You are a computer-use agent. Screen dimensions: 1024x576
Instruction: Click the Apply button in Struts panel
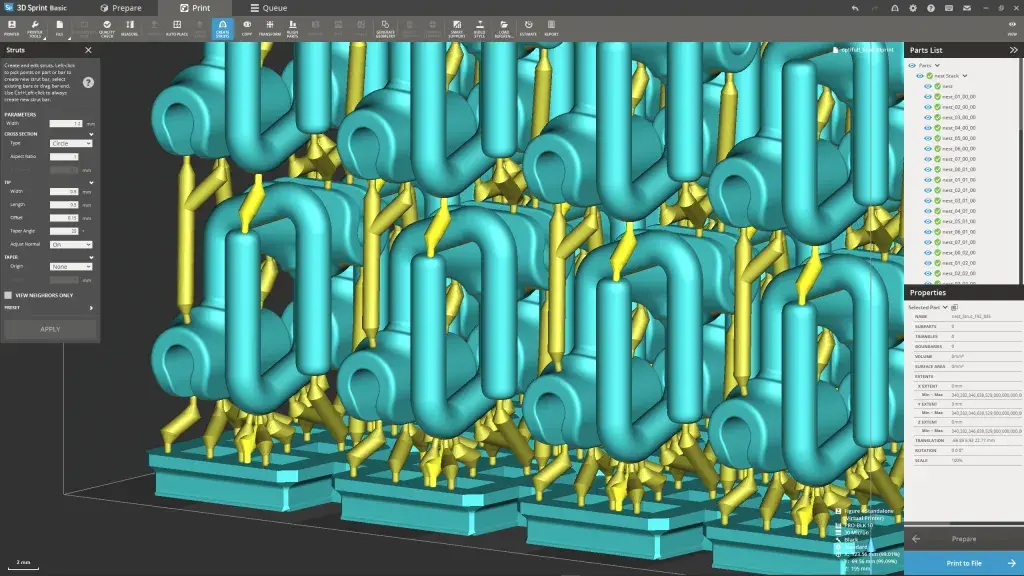pos(49,330)
